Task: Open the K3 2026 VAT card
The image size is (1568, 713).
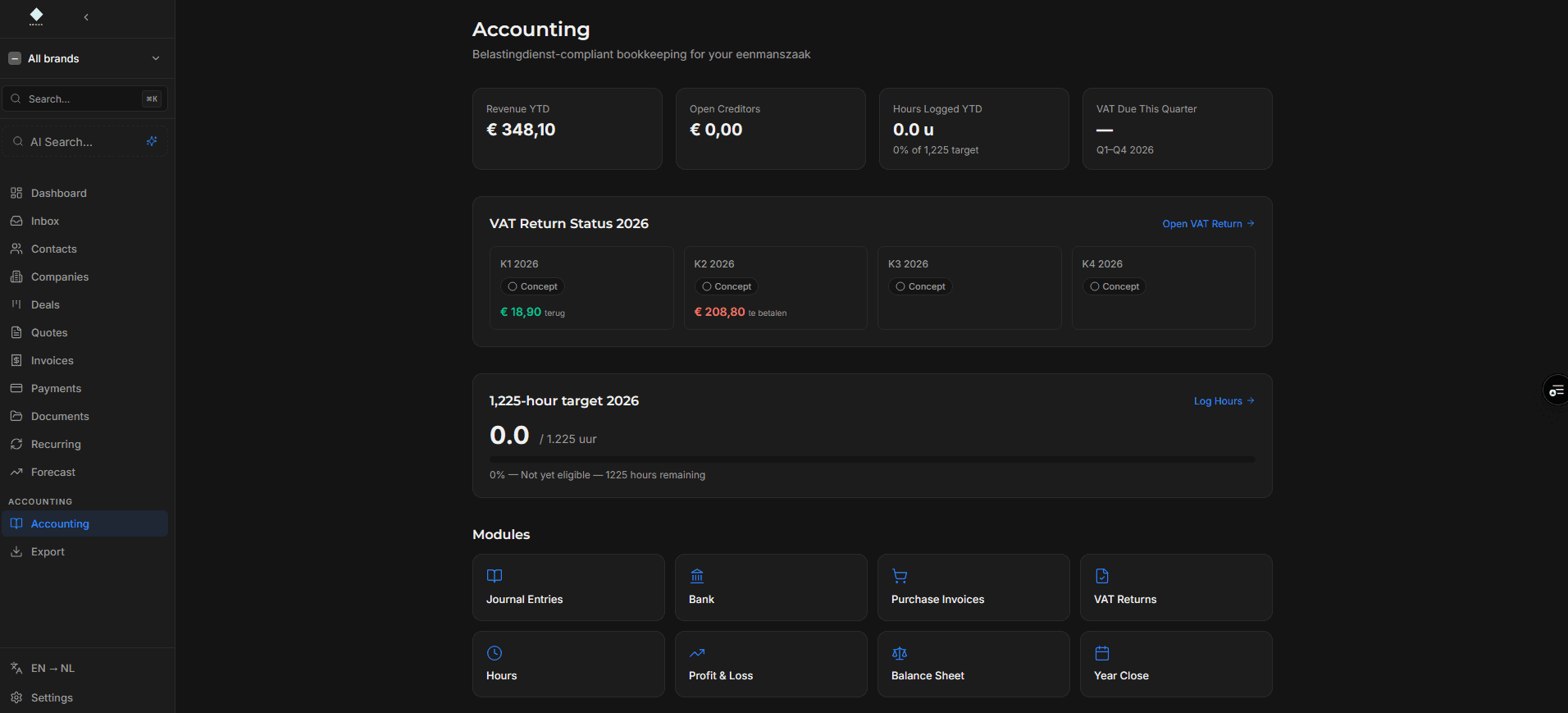Action: tap(969, 288)
